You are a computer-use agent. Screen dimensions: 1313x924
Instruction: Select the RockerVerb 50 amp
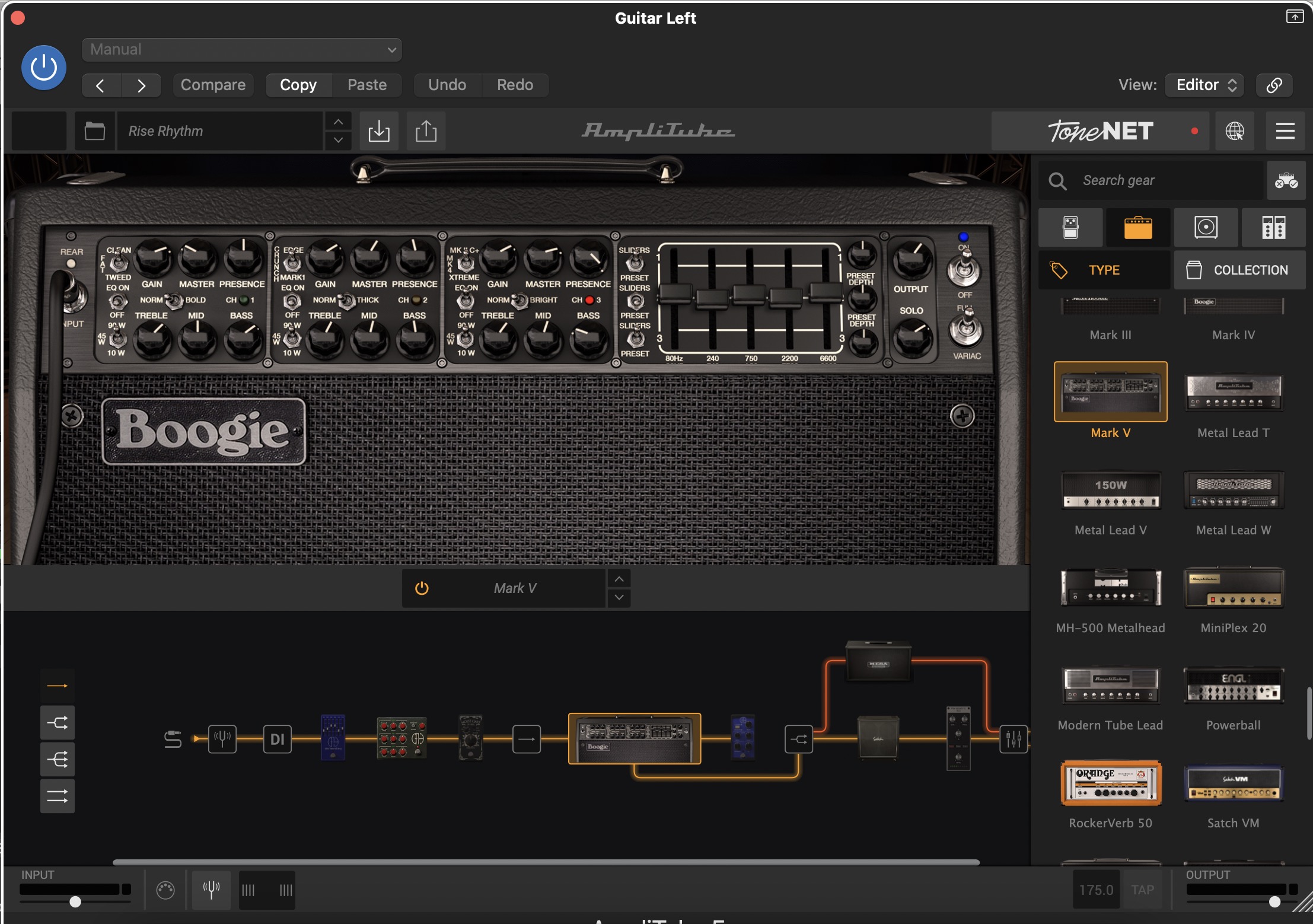(1110, 783)
